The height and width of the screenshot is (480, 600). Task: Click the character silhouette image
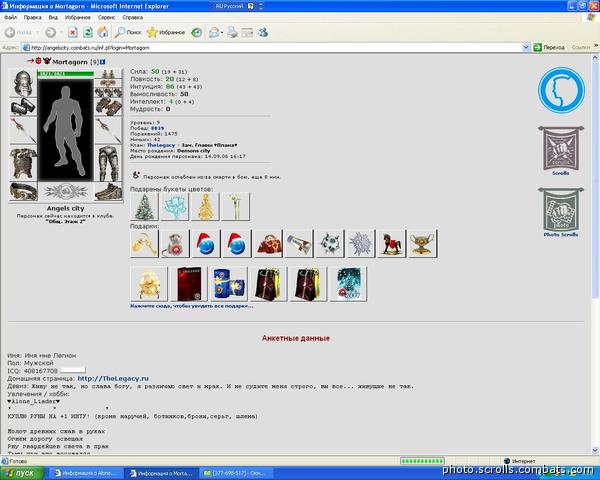[x=65, y=130]
